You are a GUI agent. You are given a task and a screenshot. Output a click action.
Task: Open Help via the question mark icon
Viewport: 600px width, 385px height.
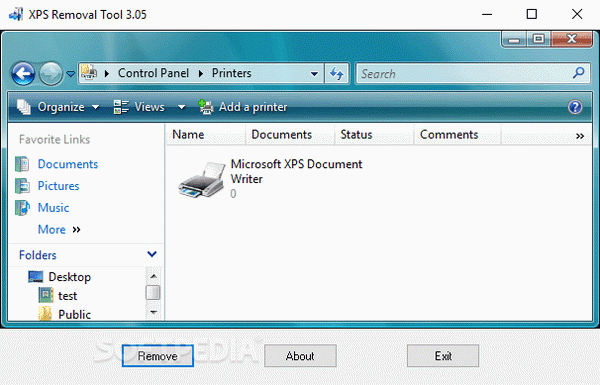click(x=575, y=107)
